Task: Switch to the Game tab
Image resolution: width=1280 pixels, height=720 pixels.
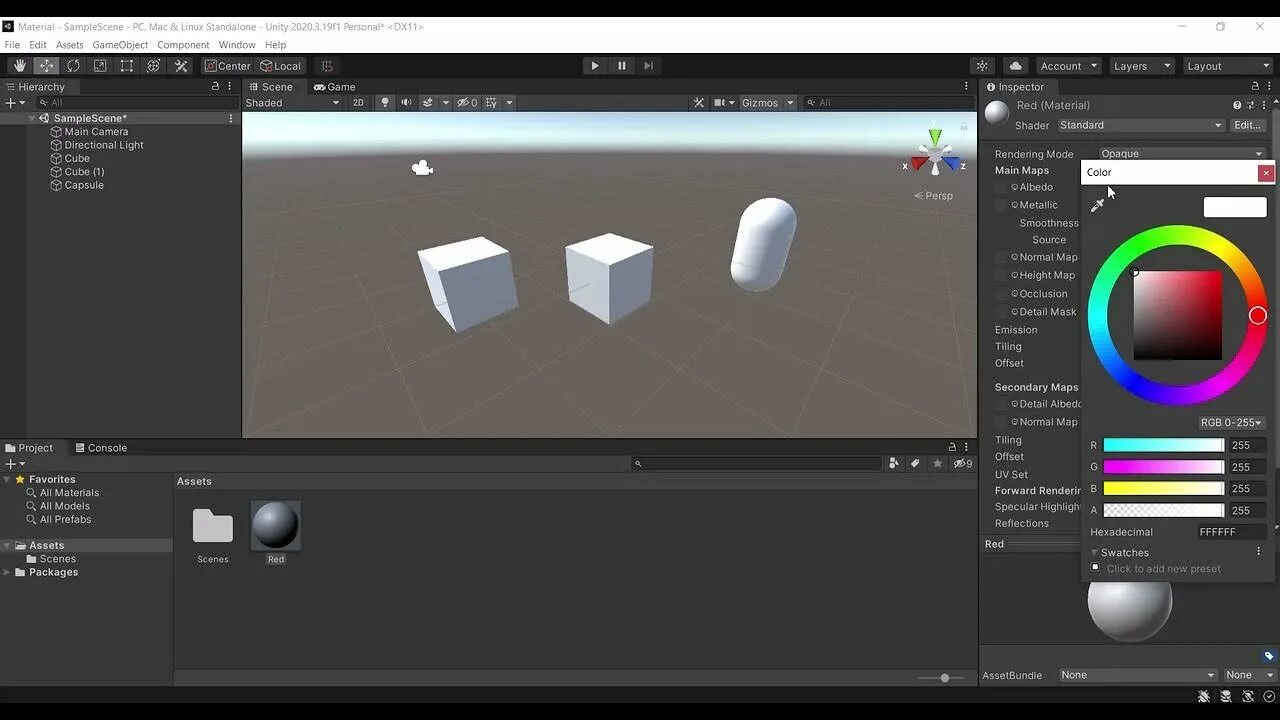Action: [335, 87]
